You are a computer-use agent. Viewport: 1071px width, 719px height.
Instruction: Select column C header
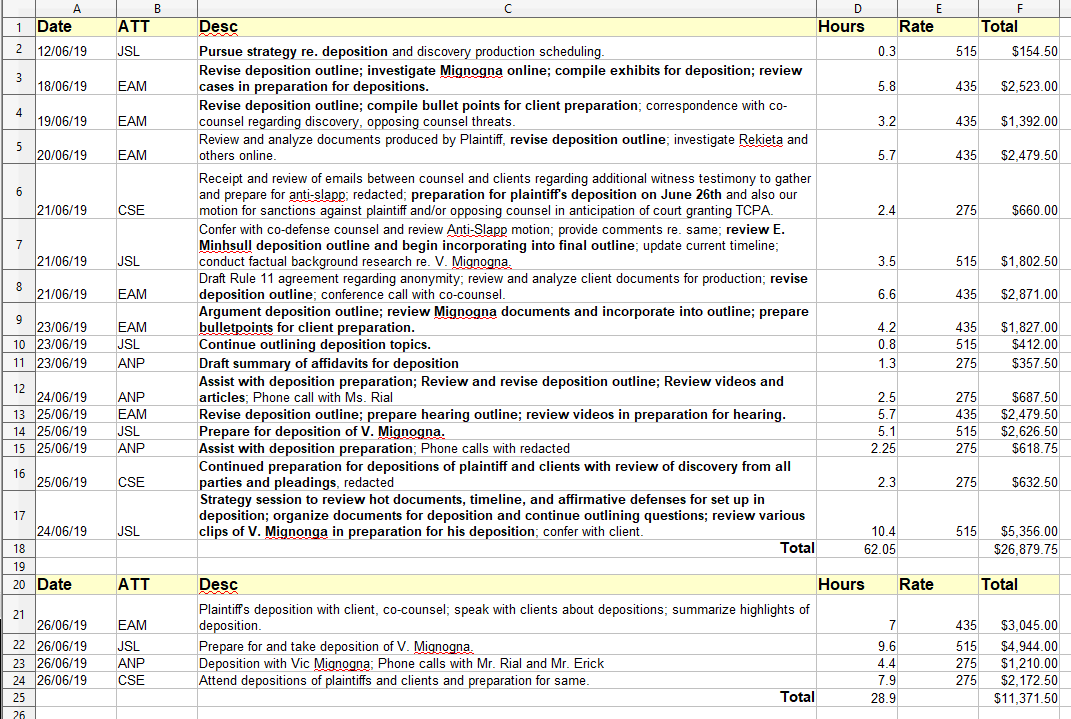pos(507,8)
